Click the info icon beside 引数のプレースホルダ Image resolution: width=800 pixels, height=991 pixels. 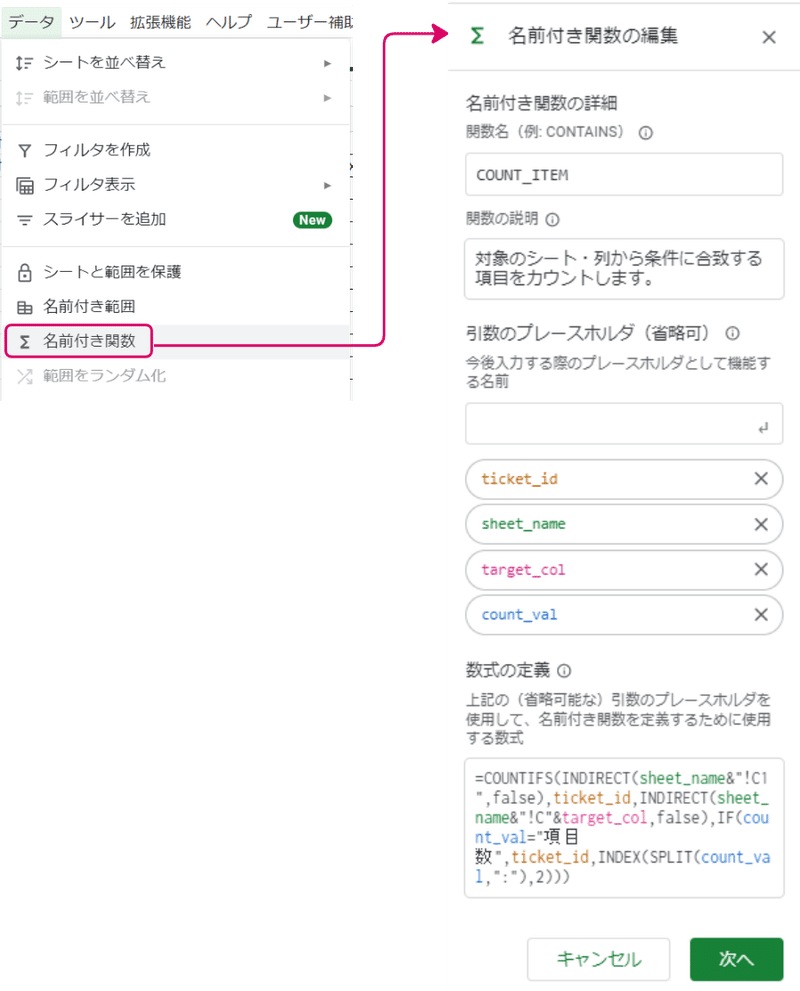pos(734,335)
